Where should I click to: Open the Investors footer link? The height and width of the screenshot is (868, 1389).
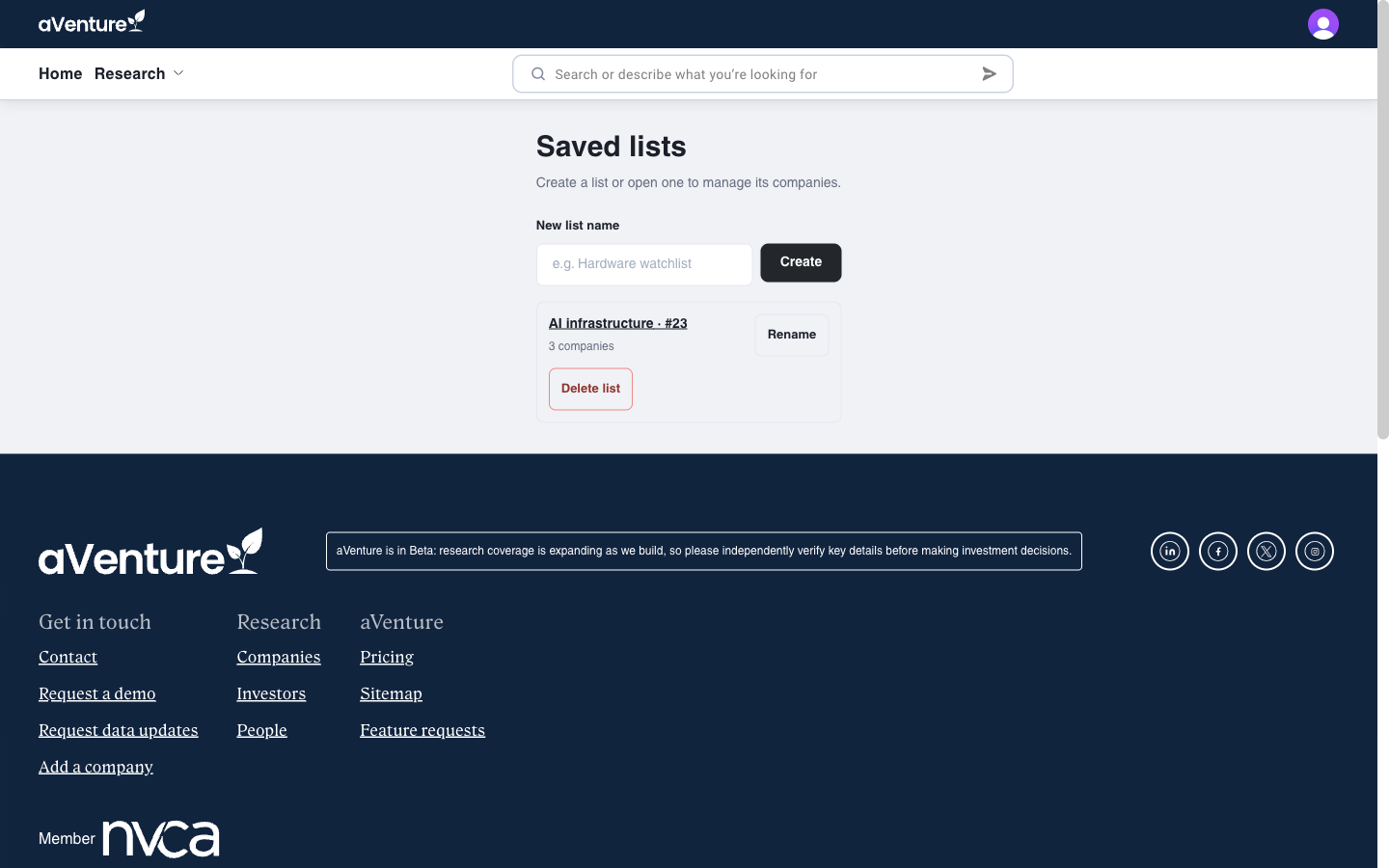[271, 693]
